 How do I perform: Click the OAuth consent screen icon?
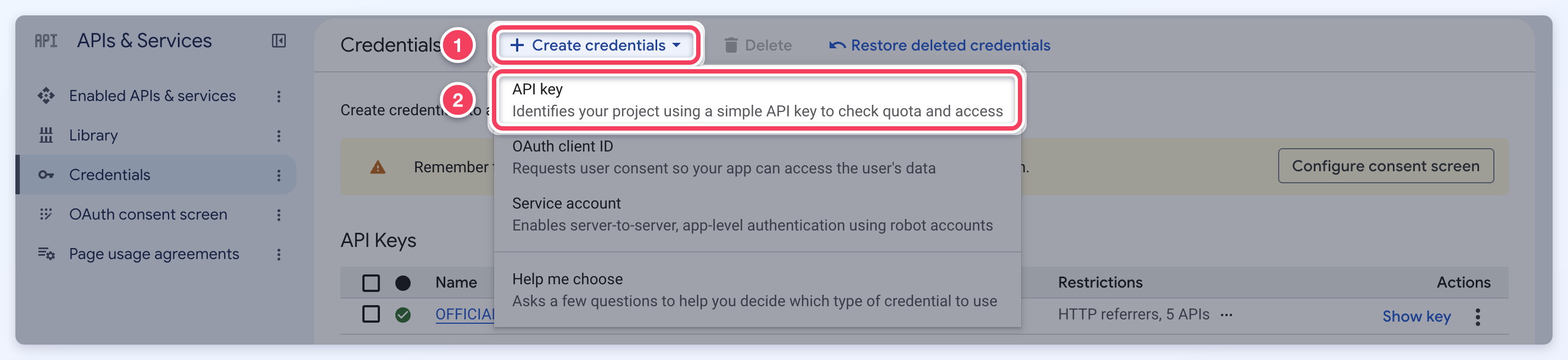click(x=46, y=214)
